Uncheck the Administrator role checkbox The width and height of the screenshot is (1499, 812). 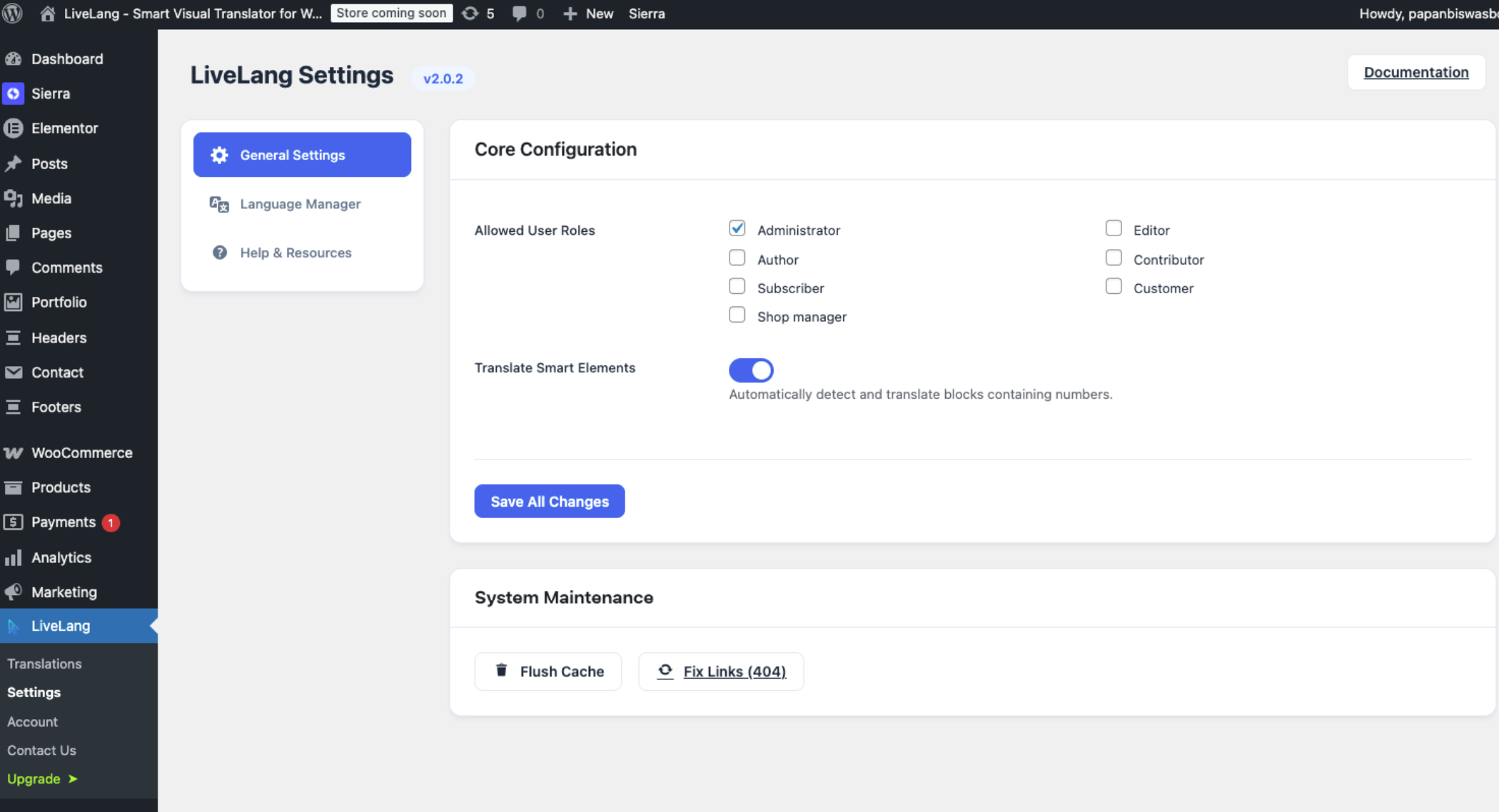click(x=737, y=228)
